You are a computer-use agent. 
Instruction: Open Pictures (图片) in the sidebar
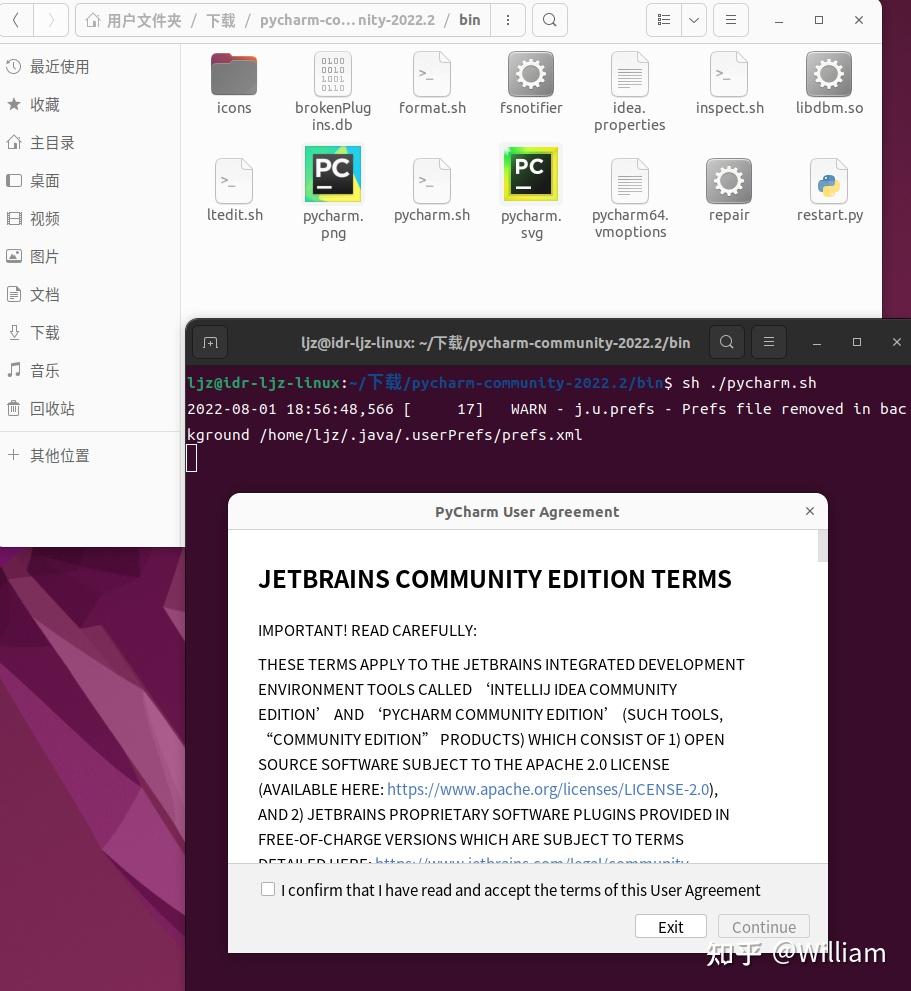coord(90,257)
